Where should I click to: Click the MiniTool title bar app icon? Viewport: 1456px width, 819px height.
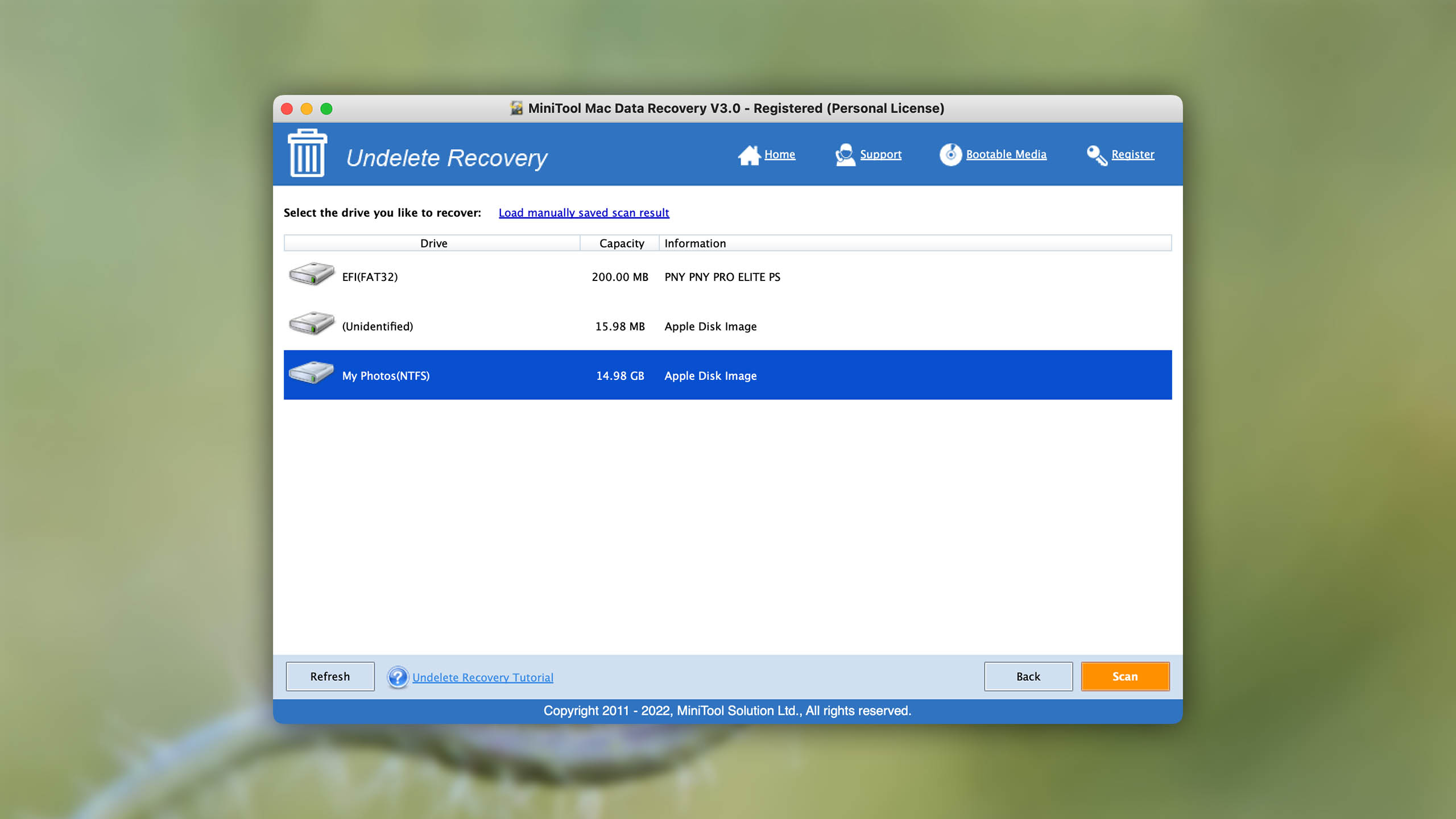pyautogui.click(x=516, y=108)
